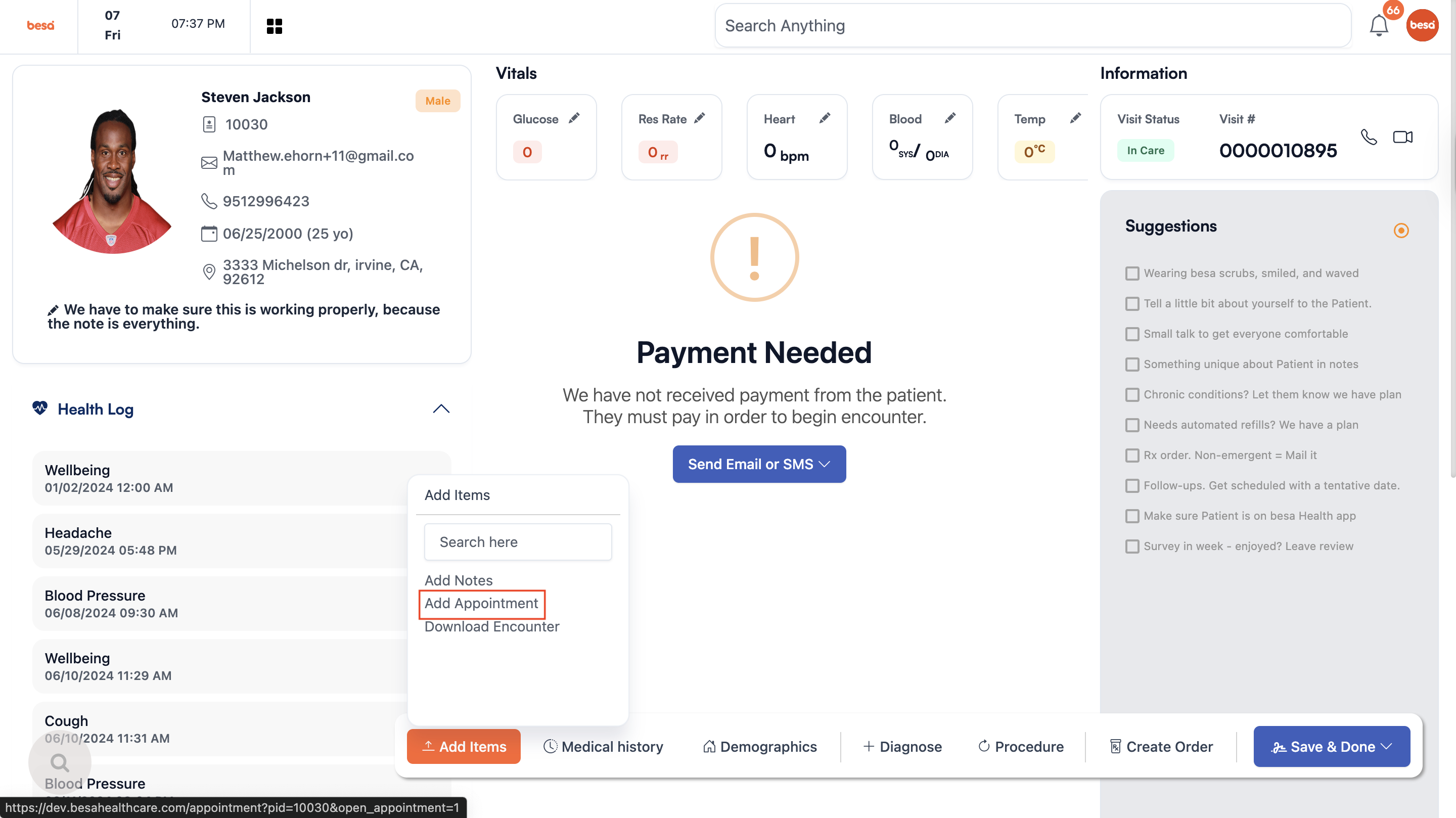Click Diagnose in bottom toolbar
The height and width of the screenshot is (818, 1456).
902,747
